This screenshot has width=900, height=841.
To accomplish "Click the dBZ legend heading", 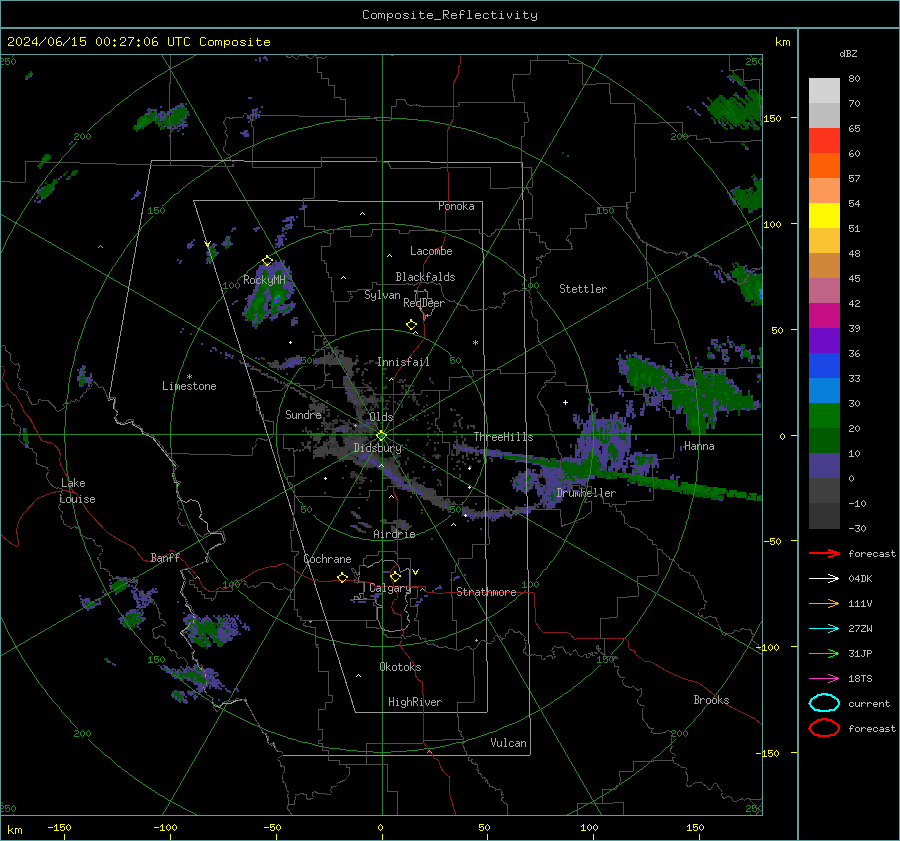I will [x=848, y=53].
